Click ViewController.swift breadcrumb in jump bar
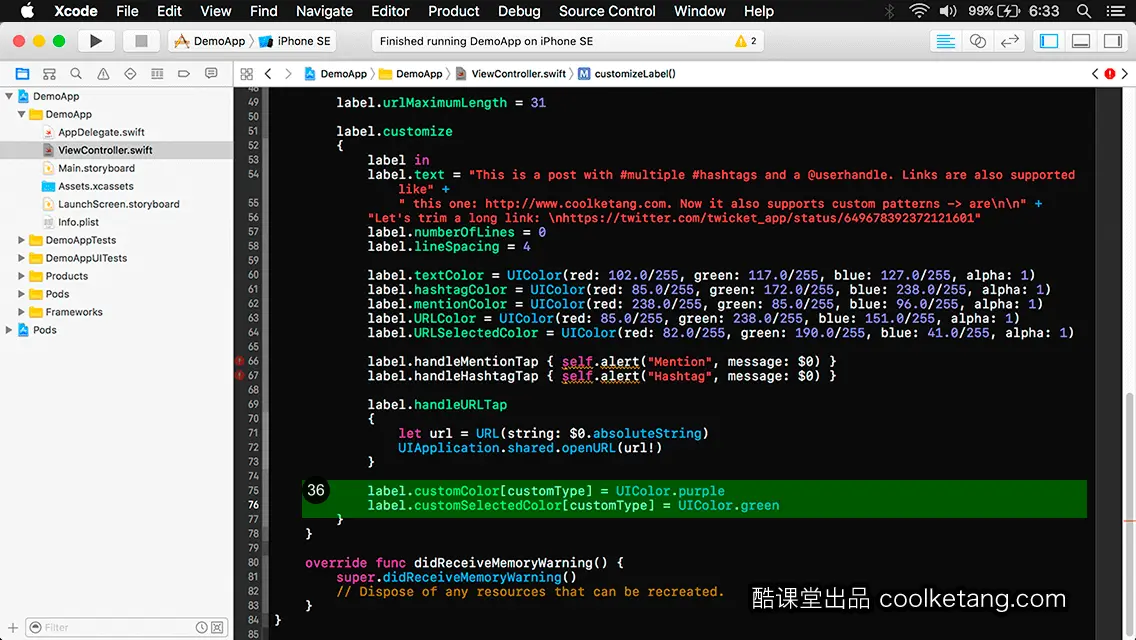The width and height of the screenshot is (1136, 640). pyautogui.click(x=511, y=74)
